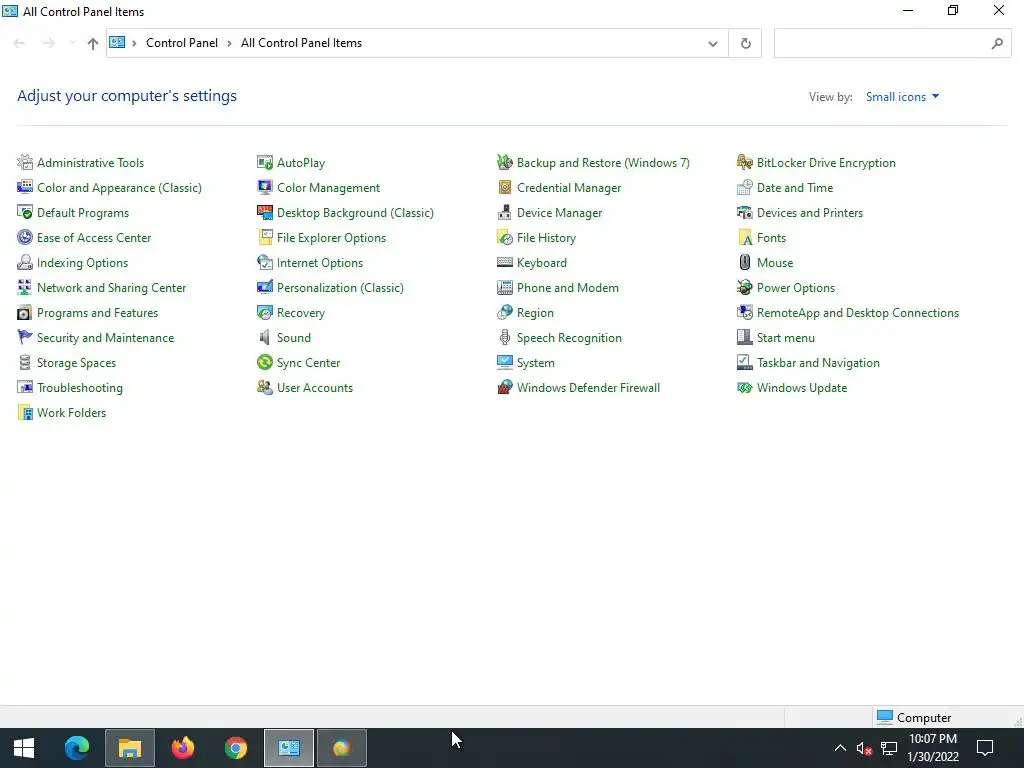This screenshot has height=768, width=1024.
Task: Open the Network and Sharing Center icon
Action: tap(25, 287)
